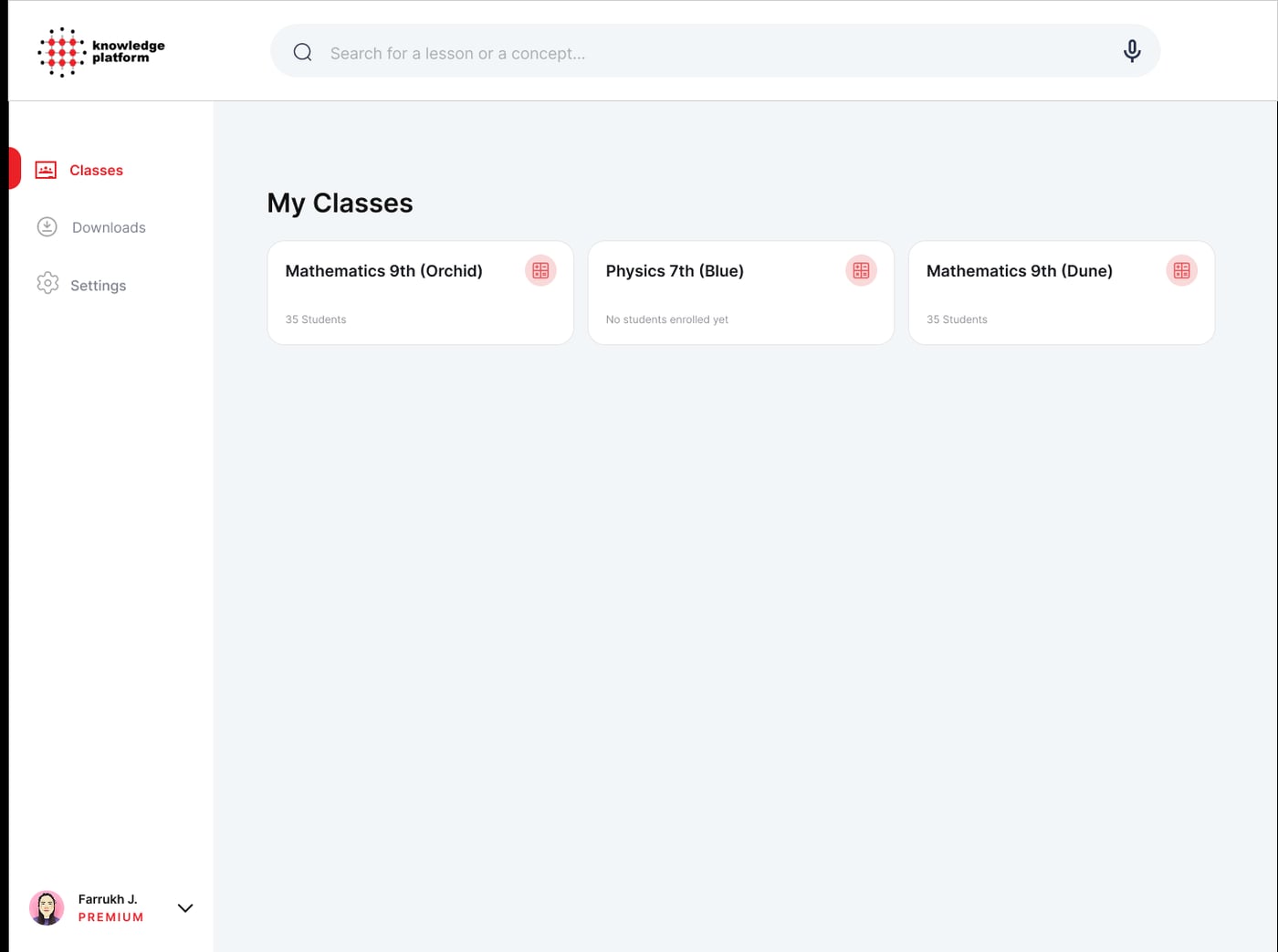Click Farrukh J. profile avatar
Image resolution: width=1278 pixels, height=952 pixels.
pos(47,907)
